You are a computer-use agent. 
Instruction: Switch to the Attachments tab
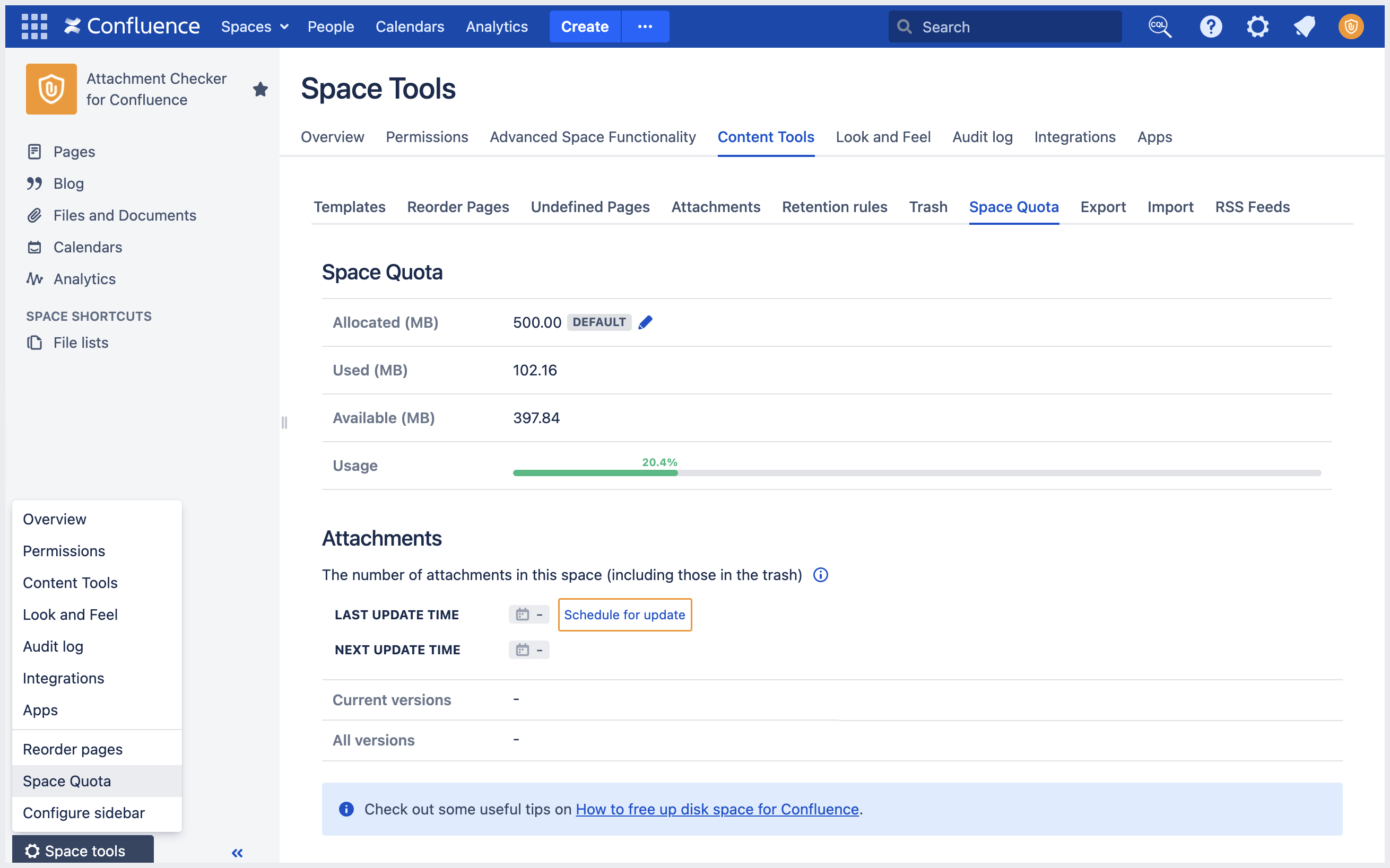(x=716, y=207)
